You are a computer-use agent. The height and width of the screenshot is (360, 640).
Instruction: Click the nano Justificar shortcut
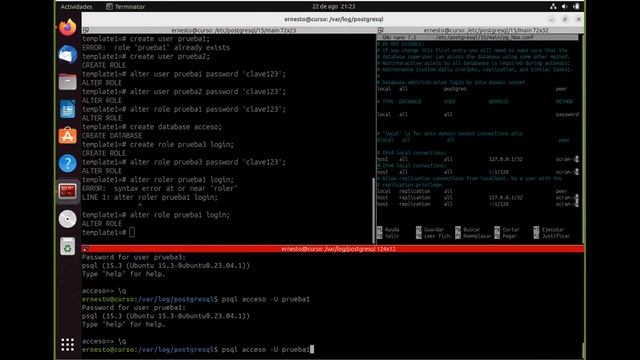pos(552,236)
